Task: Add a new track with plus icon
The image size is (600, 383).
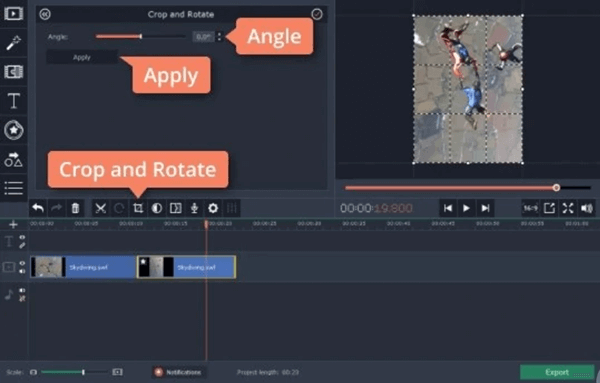Action: 13,224
